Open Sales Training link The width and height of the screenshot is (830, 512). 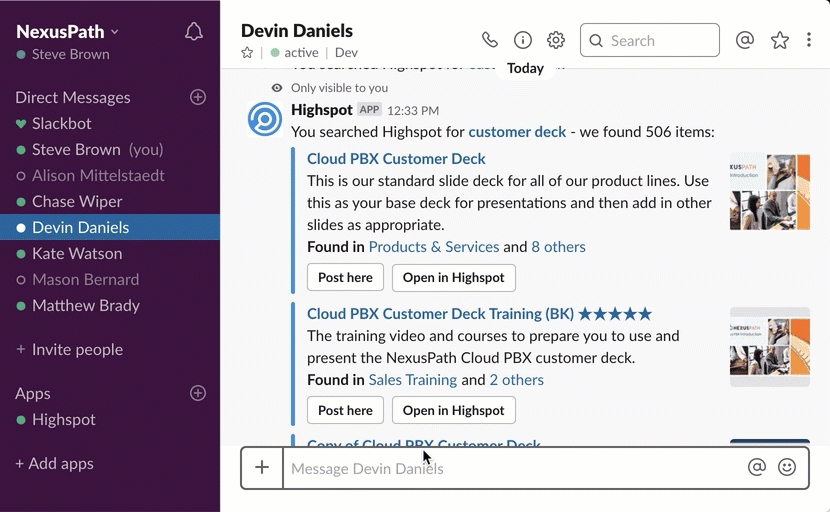click(412, 380)
